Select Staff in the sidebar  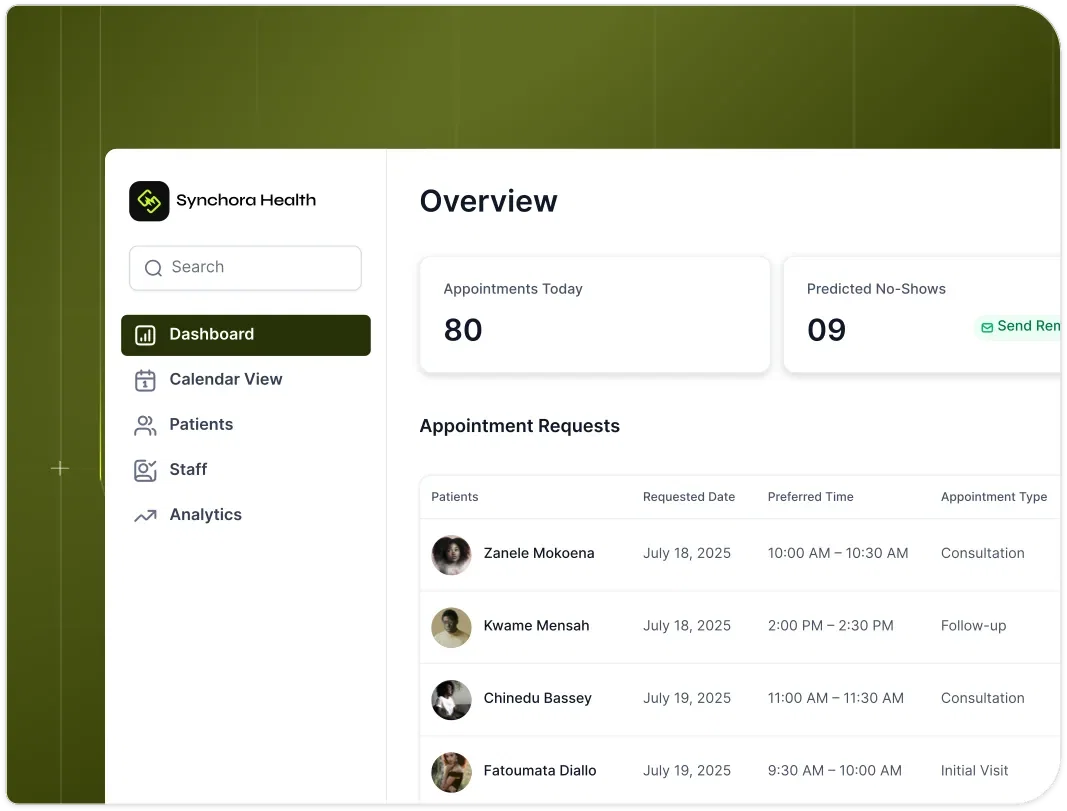click(x=246, y=469)
